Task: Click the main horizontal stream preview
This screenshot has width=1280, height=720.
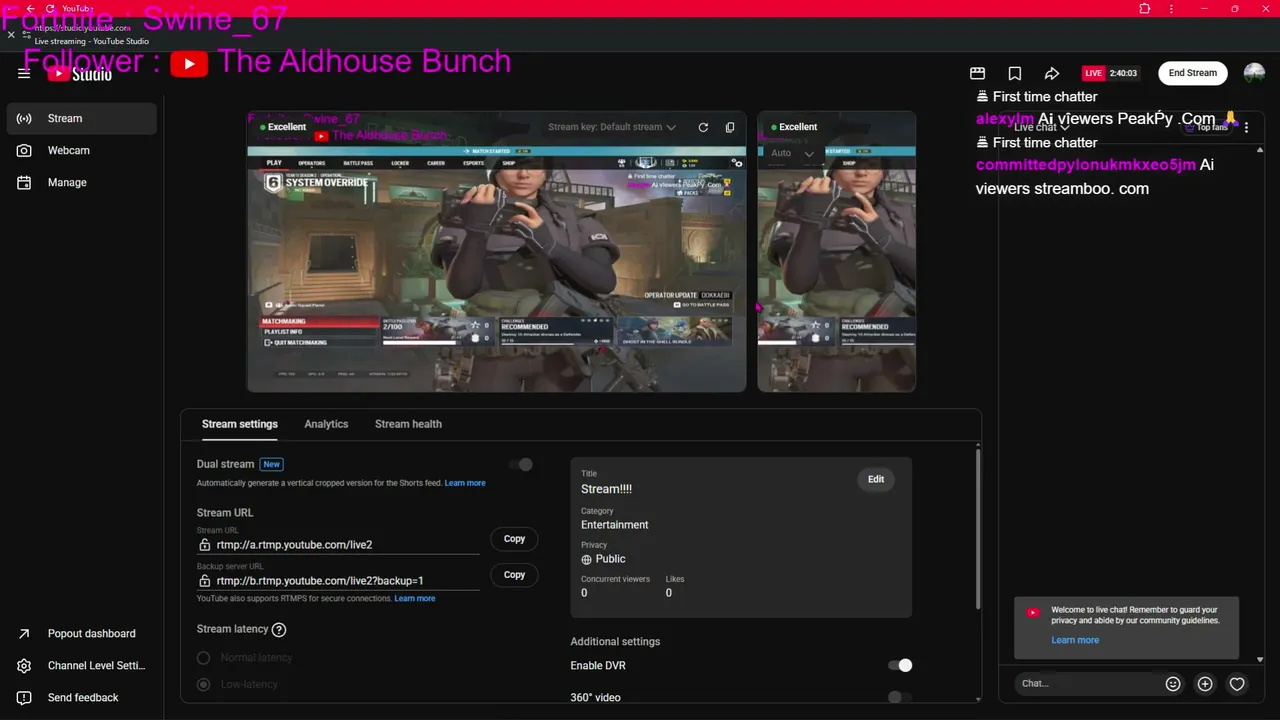Action: click(x=497, y=251)
